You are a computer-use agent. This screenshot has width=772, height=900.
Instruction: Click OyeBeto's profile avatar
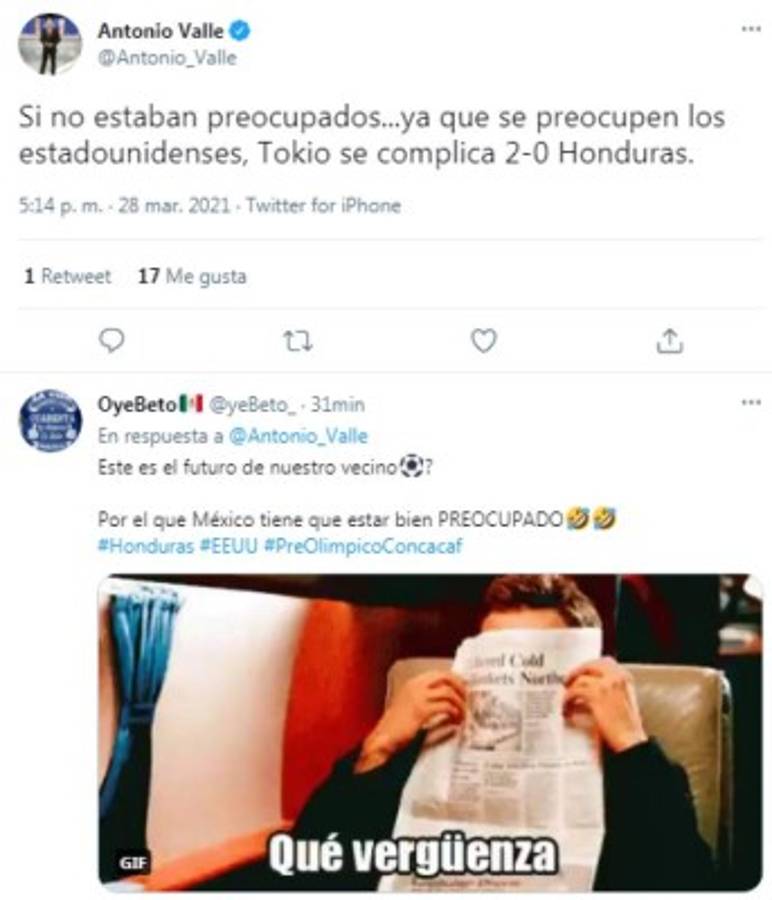(50, 420)
